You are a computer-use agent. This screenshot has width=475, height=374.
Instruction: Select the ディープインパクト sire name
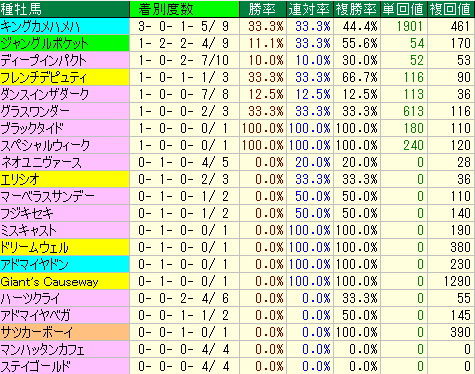(x=43, y=60)
